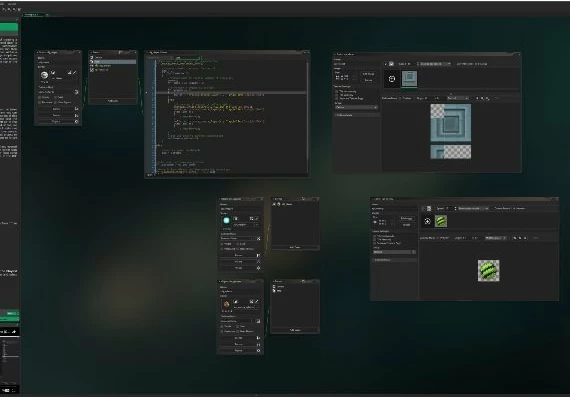Open origin preset dropdown in green ball sprite editor
This screenshot has height=397, width=570.
[x=495, y=238]
